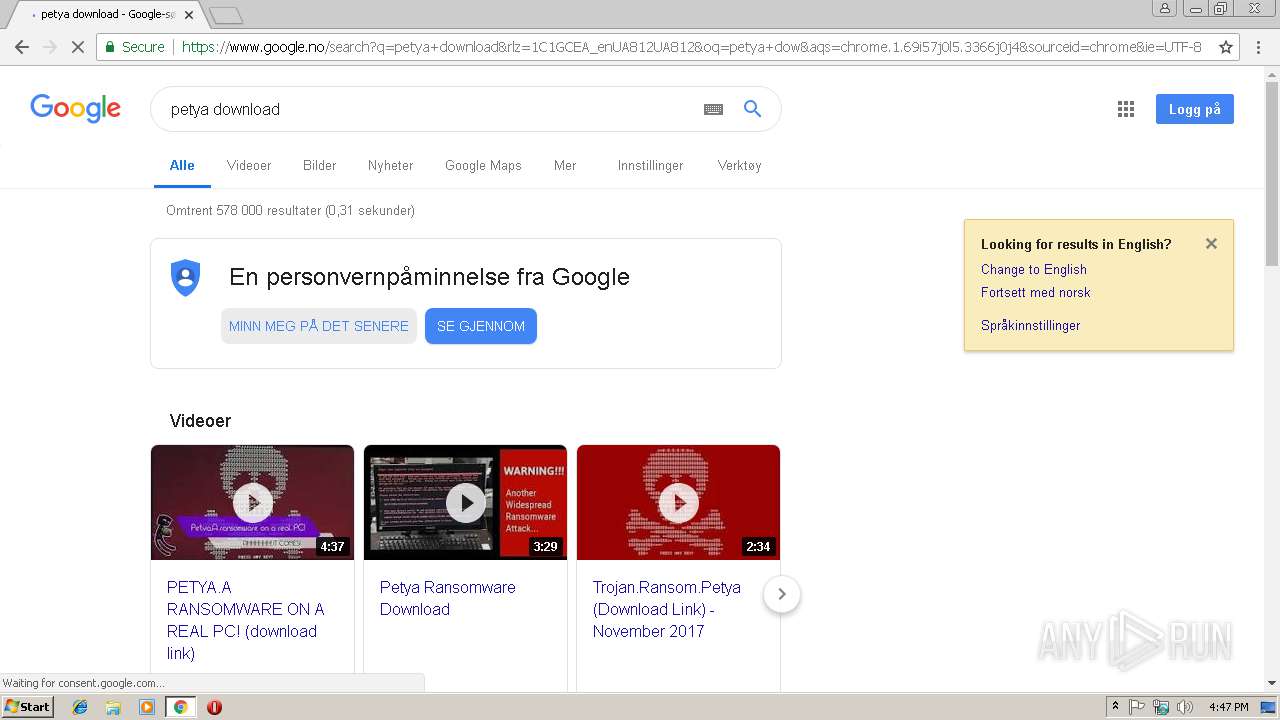
Task: Open Action Center flag icon
Action: [x=1137, y=707]
